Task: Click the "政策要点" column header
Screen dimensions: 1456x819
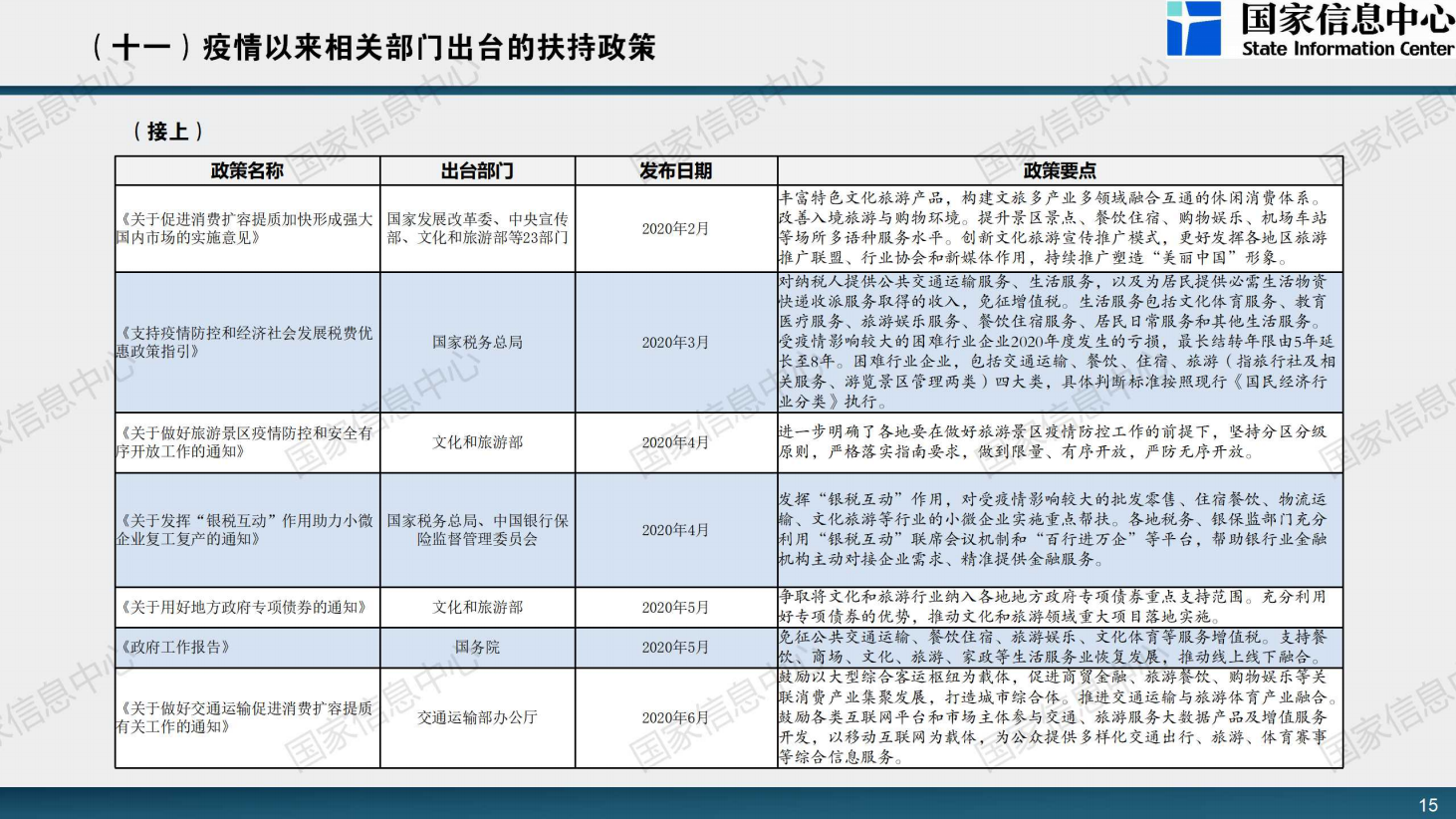Action: click(x=1059, y=171)
